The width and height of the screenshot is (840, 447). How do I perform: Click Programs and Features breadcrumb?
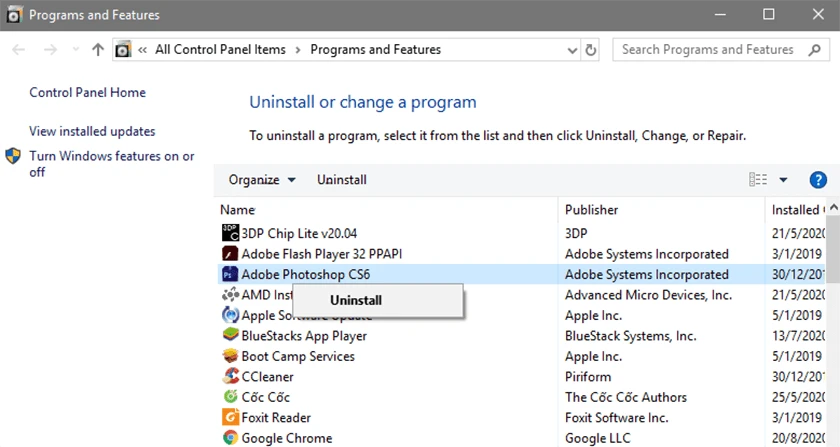coord(376,49)
